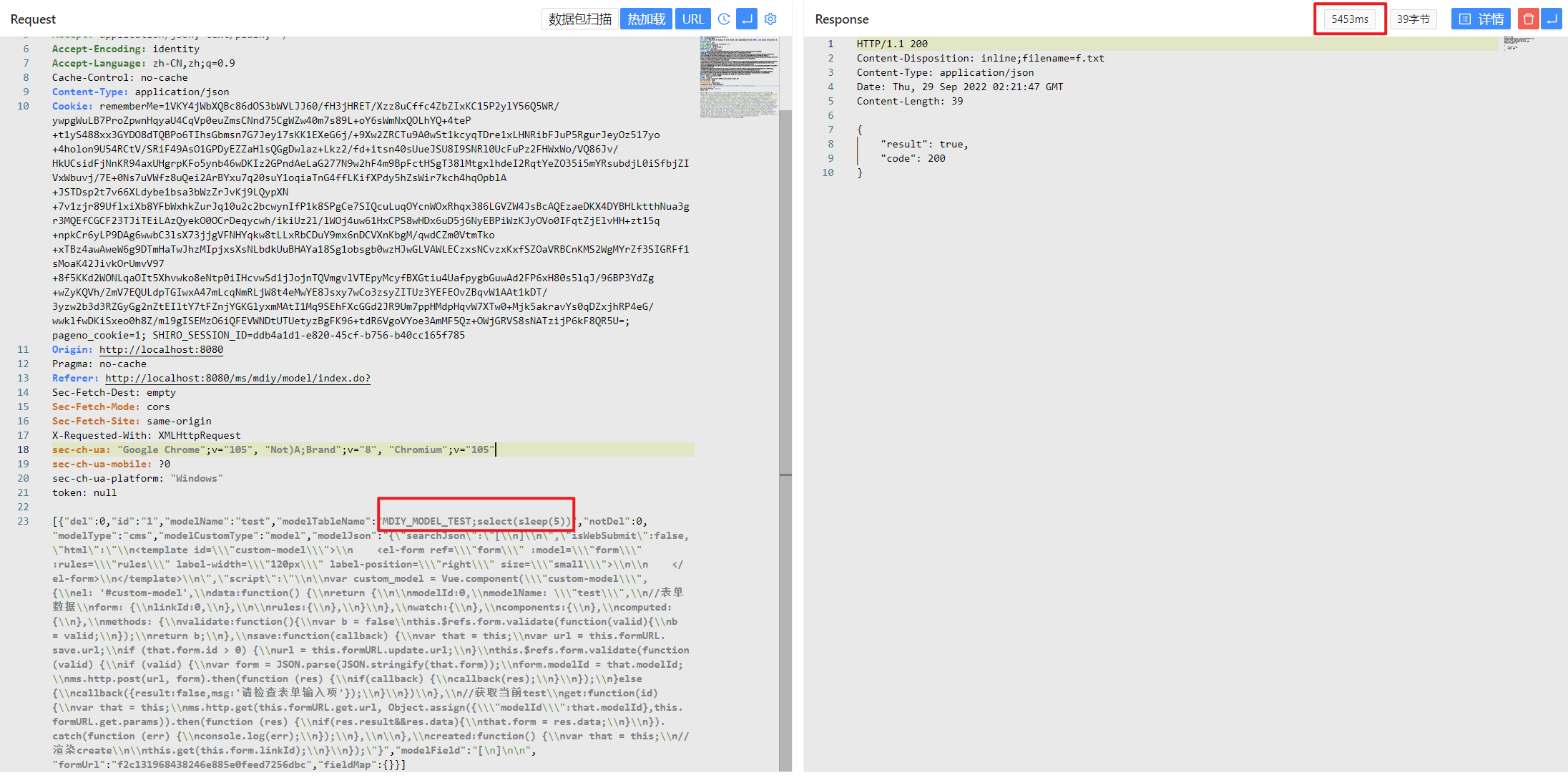Open Request editor settings gear
Screen dimensions: 1568x783
(x=770, y=19)
